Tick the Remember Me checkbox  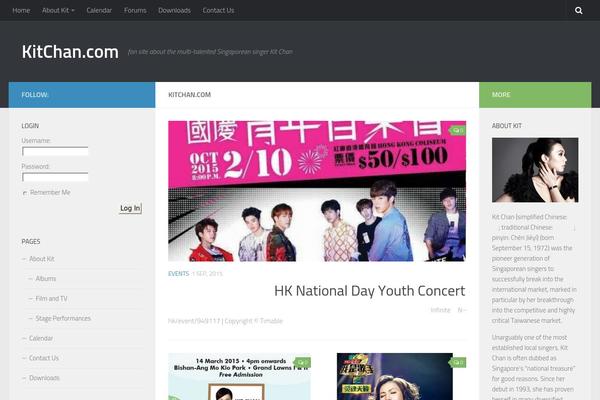point(25,193)
